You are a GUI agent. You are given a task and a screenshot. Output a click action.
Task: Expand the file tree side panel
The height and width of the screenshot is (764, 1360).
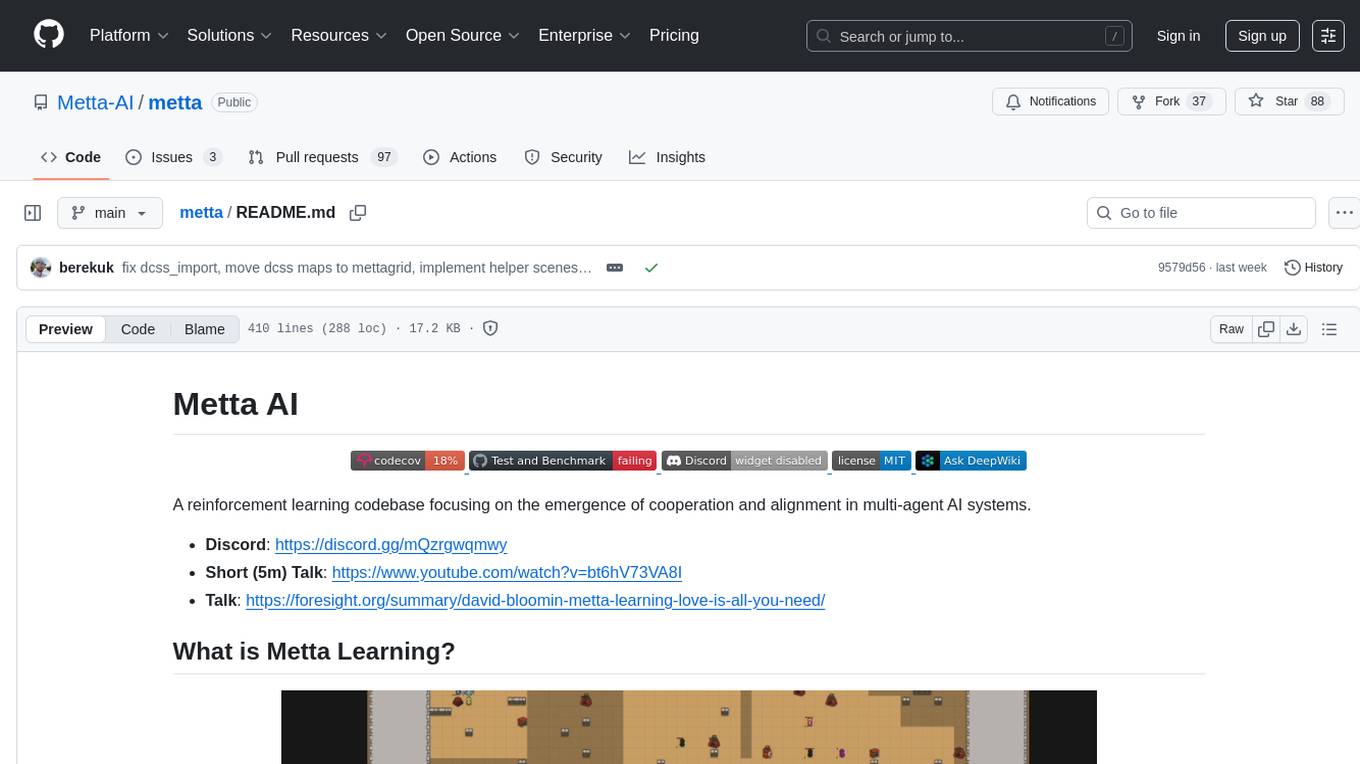[x=32, y=213]
